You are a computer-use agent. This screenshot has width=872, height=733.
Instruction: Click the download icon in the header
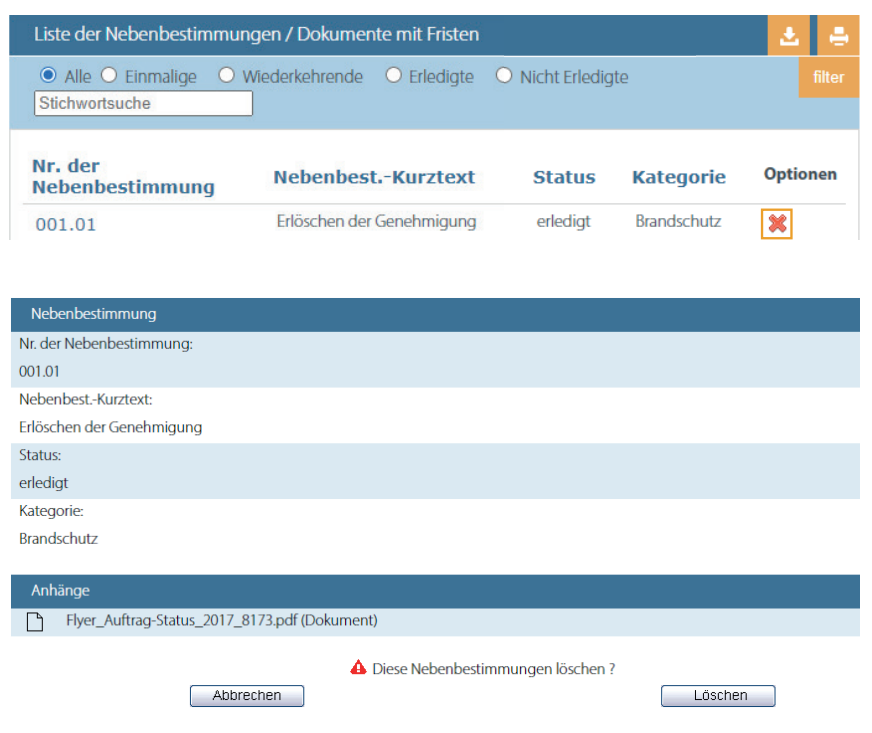[789, 36]
